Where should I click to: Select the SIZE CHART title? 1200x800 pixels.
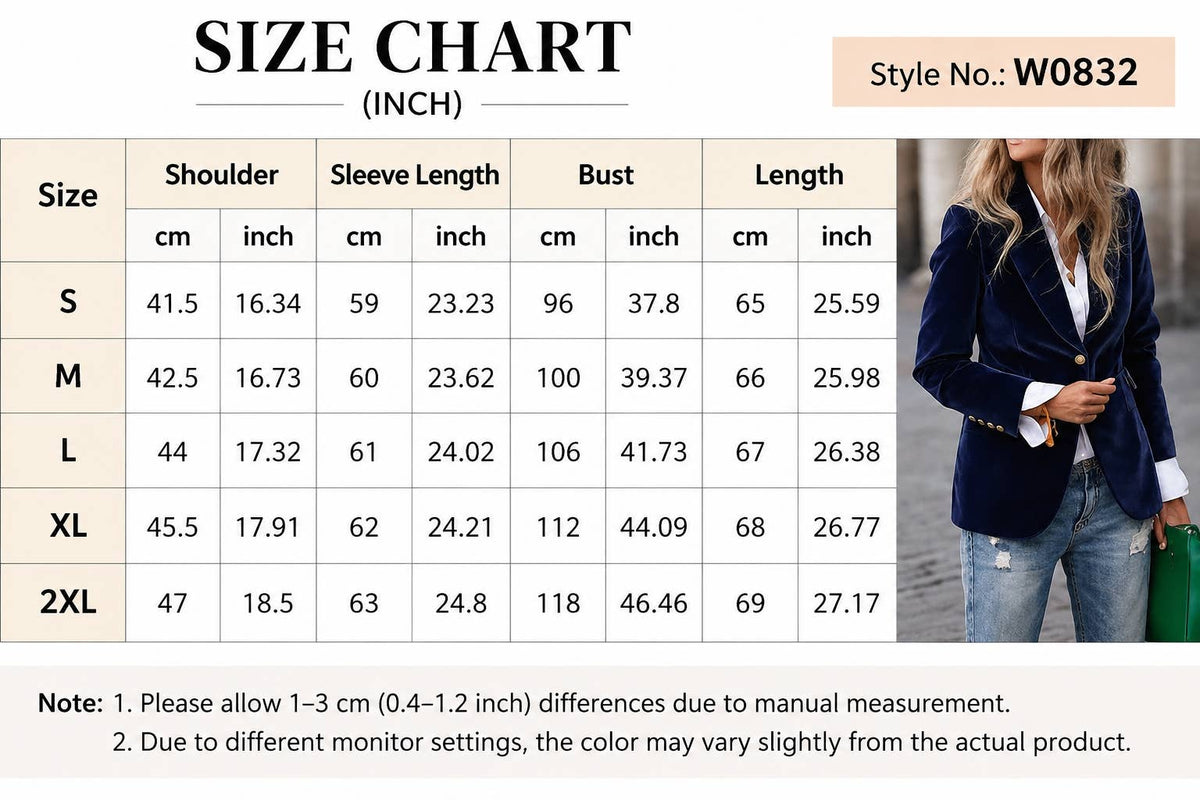412,48
